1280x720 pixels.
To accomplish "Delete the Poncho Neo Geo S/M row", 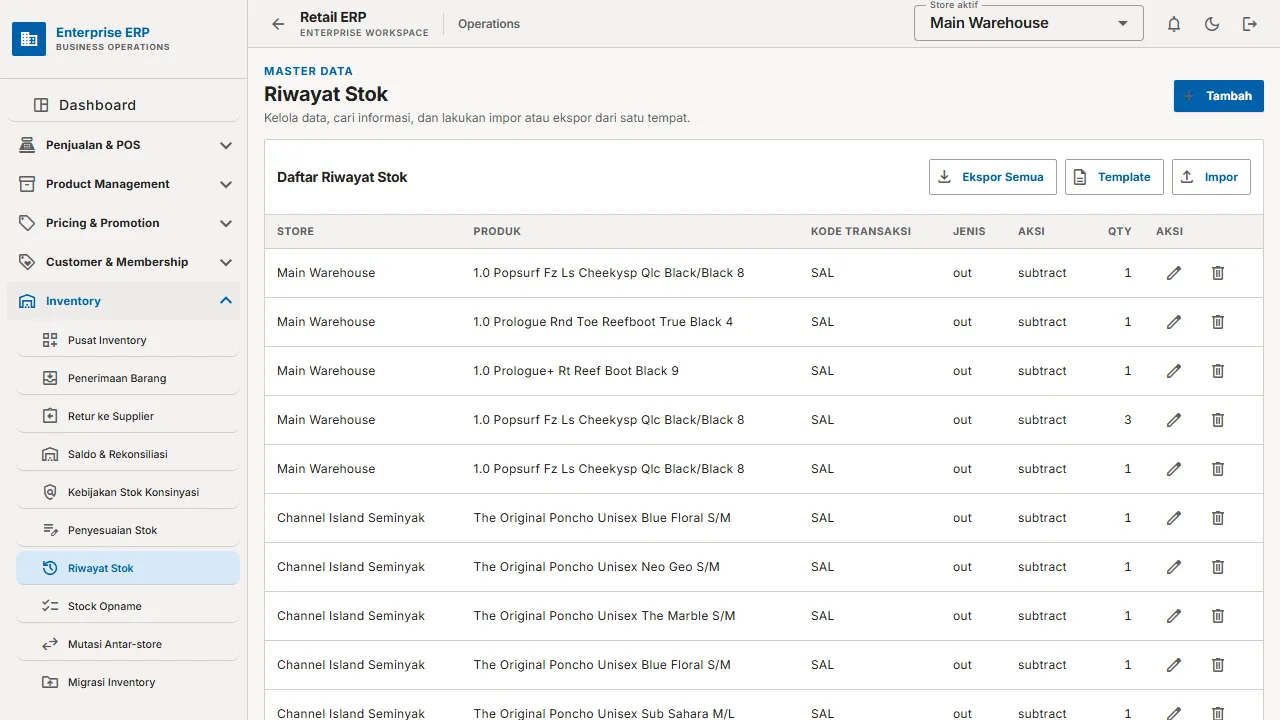I will (1218, 567).
